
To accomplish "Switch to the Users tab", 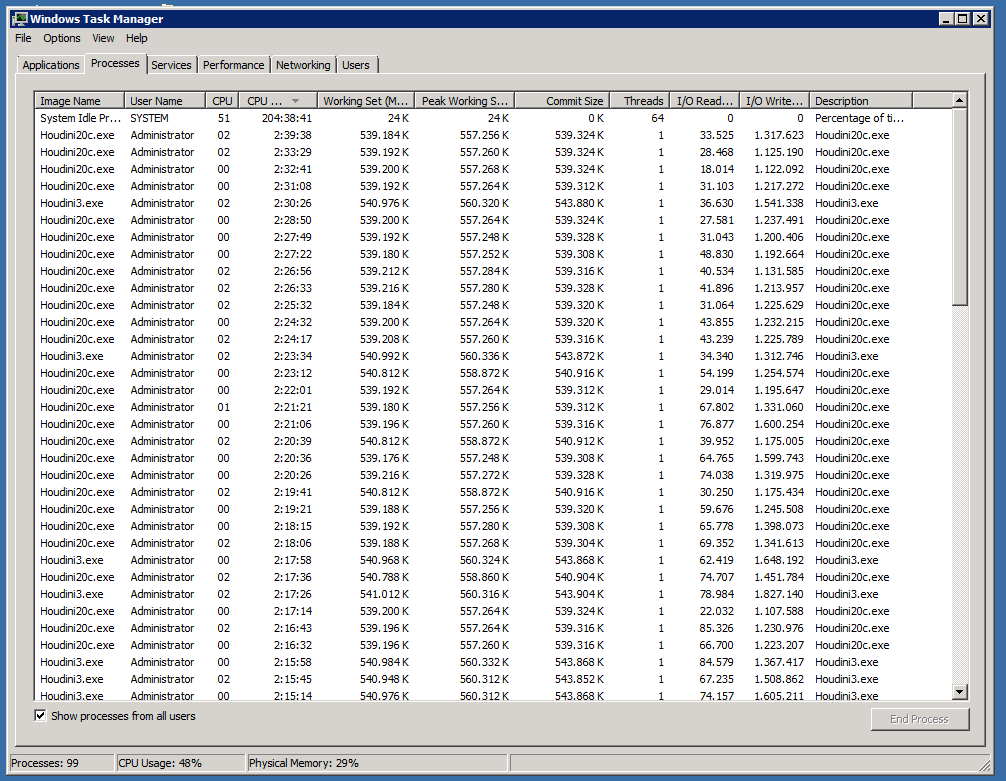I will pos(356,65).
